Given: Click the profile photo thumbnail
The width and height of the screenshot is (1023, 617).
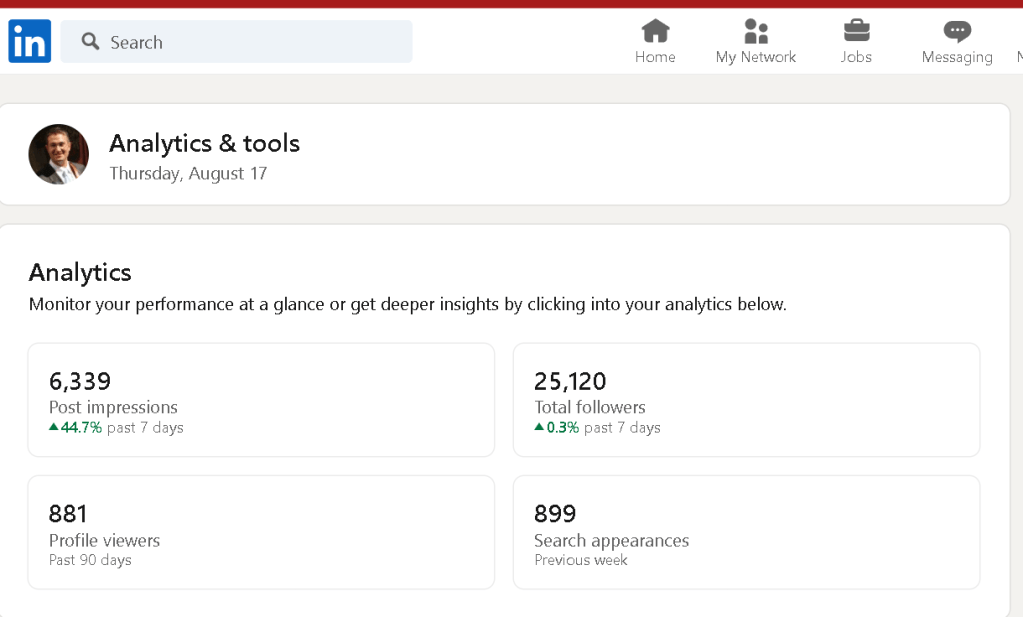Looking at the screenshot, I should (59, 155).
